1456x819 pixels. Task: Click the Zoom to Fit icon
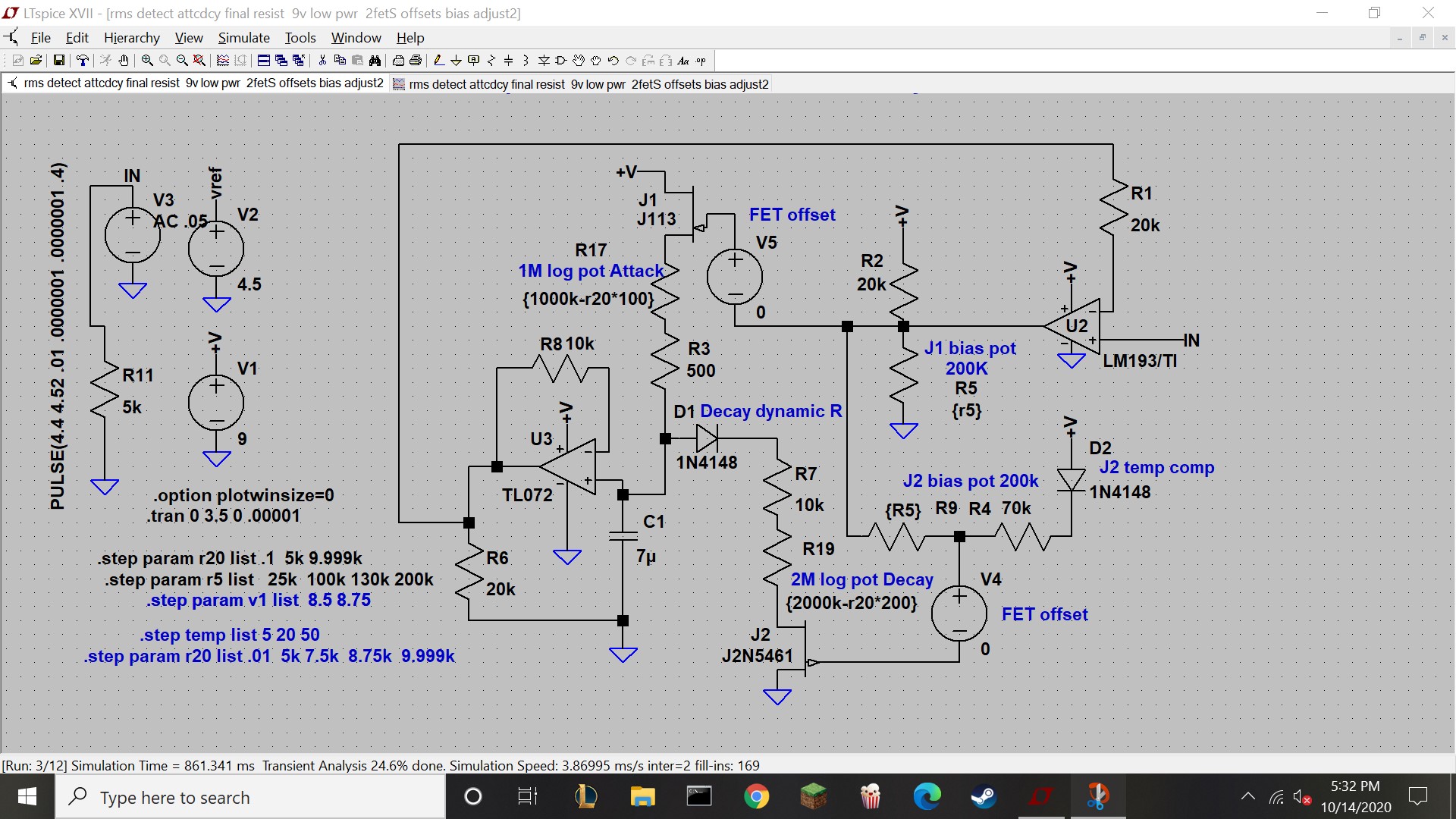click(x=199, y=61)
